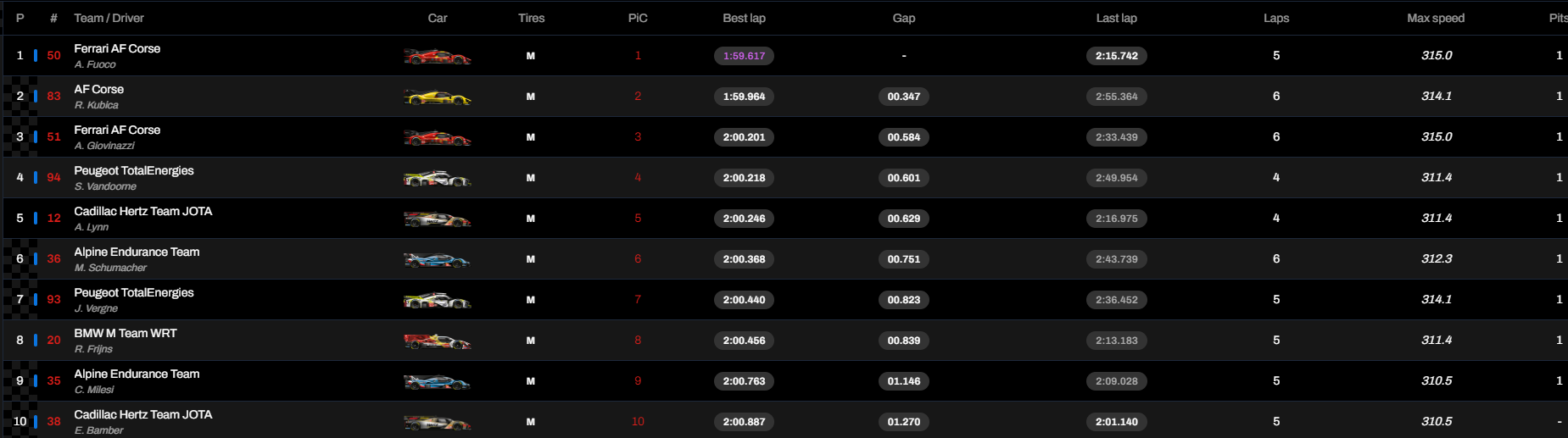Click the 00.347 gap badge for Kubica

tap(904, 97)
